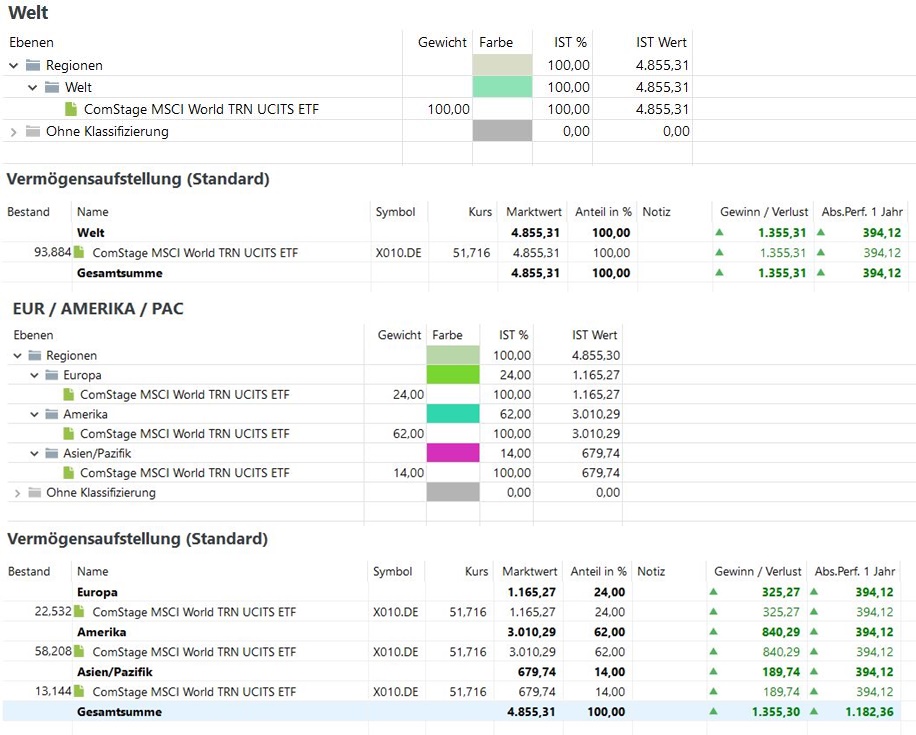The width and height of the screenshot is (916, 735).
Task: Click the security icon in the 93,884 holdings row
Action: (x=80, y=253)
